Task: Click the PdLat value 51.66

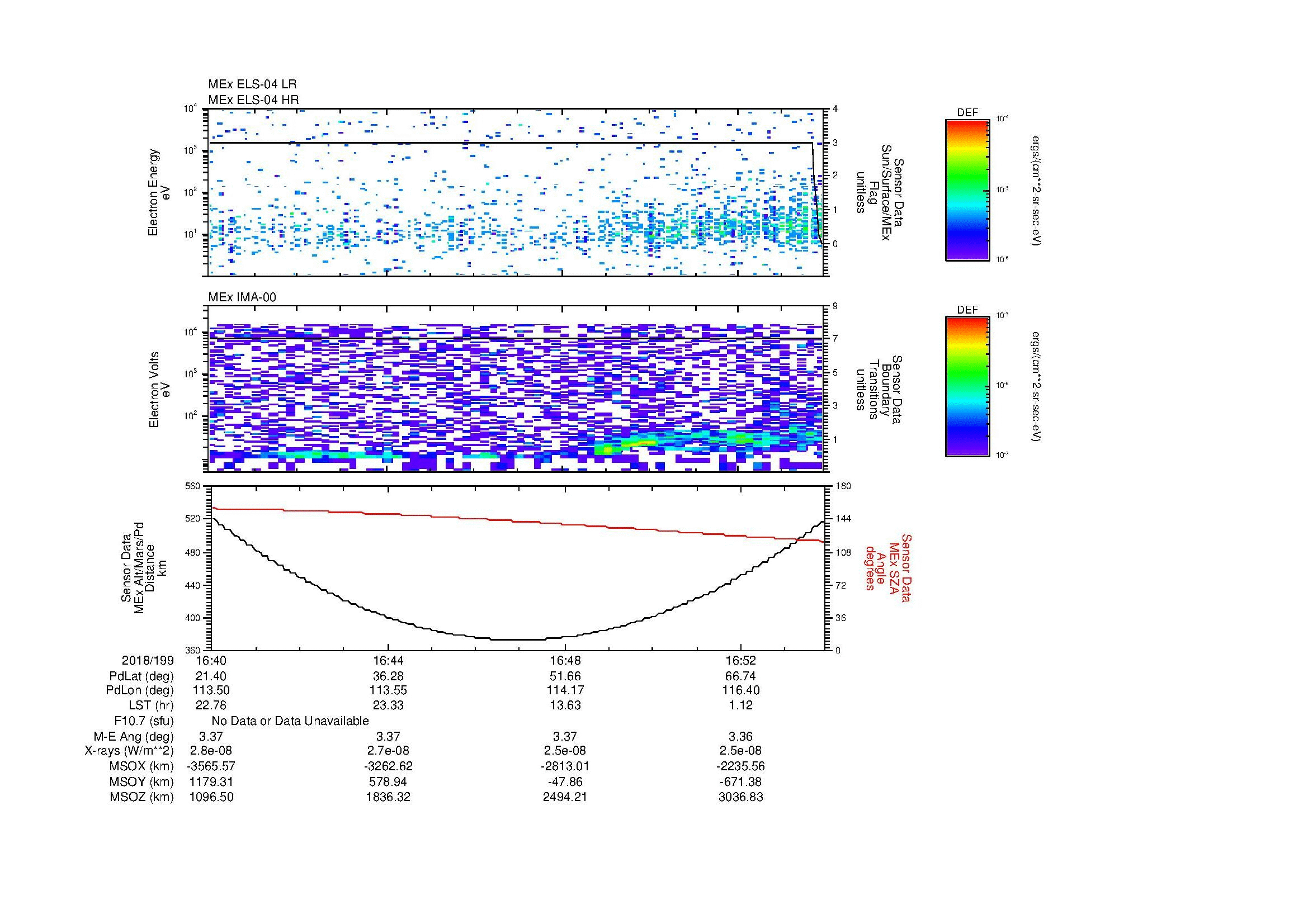Action: click(565, 676)
